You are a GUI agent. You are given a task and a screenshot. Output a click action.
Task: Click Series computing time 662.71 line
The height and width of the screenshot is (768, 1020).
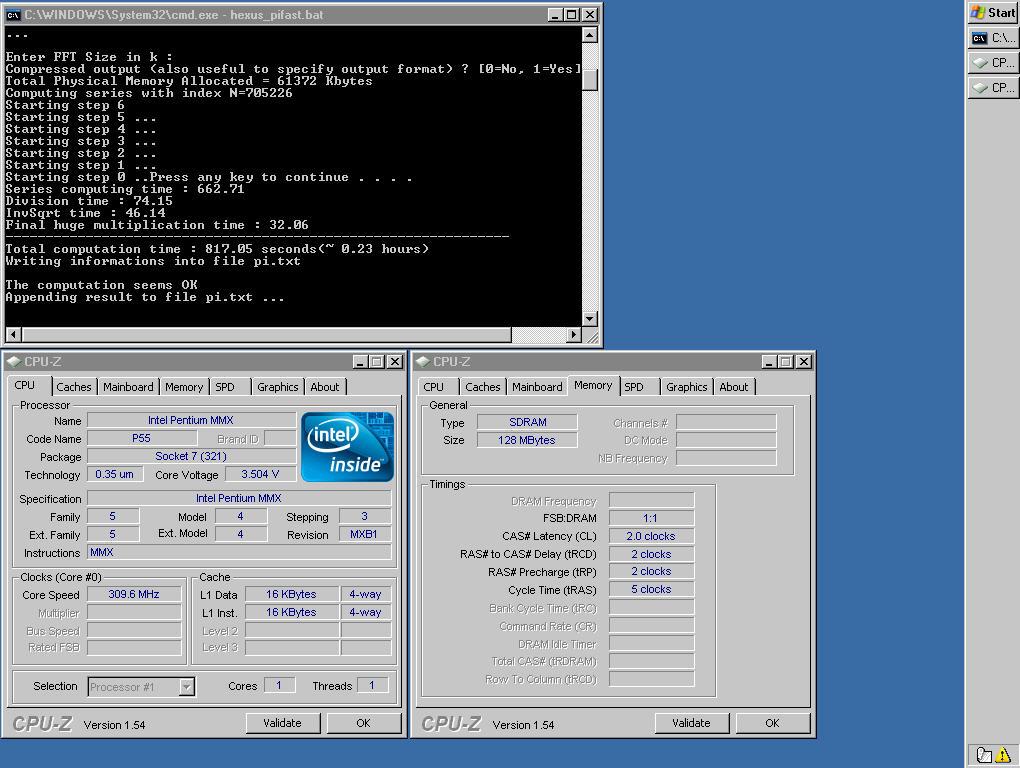[125, 189]
